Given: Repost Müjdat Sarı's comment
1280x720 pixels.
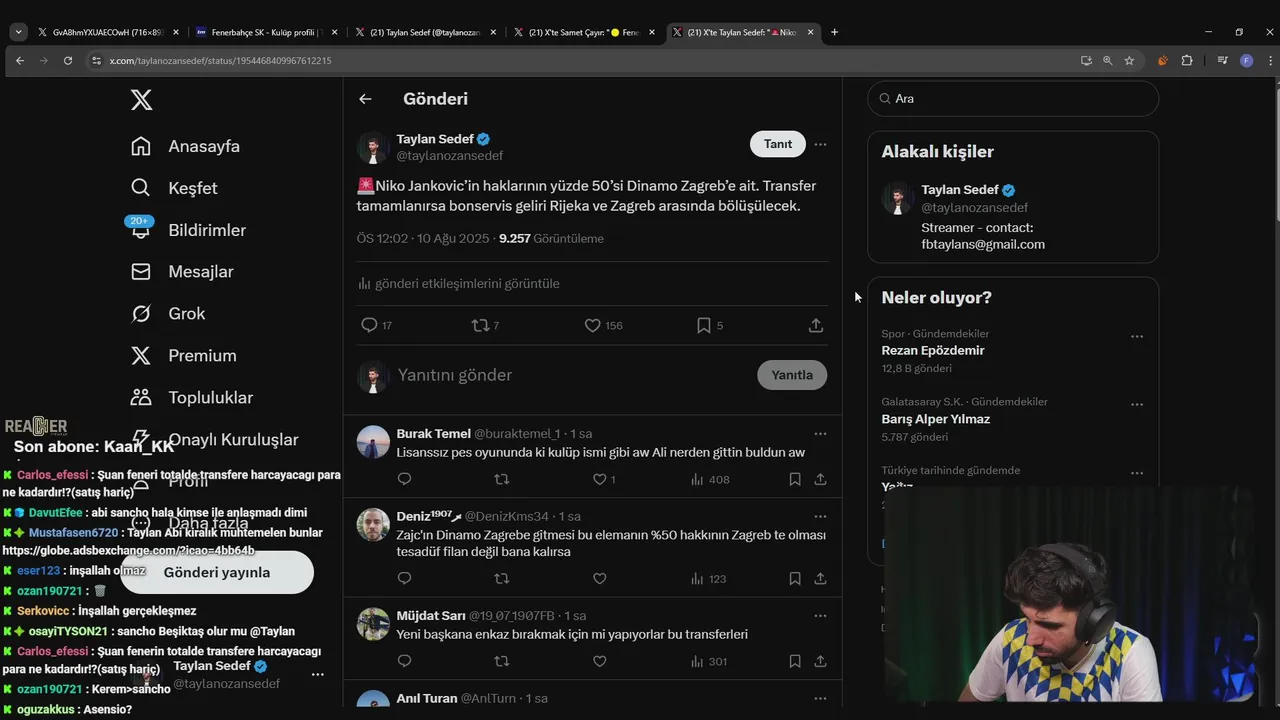Looking at the screenshot, I should tap(502, 661).
